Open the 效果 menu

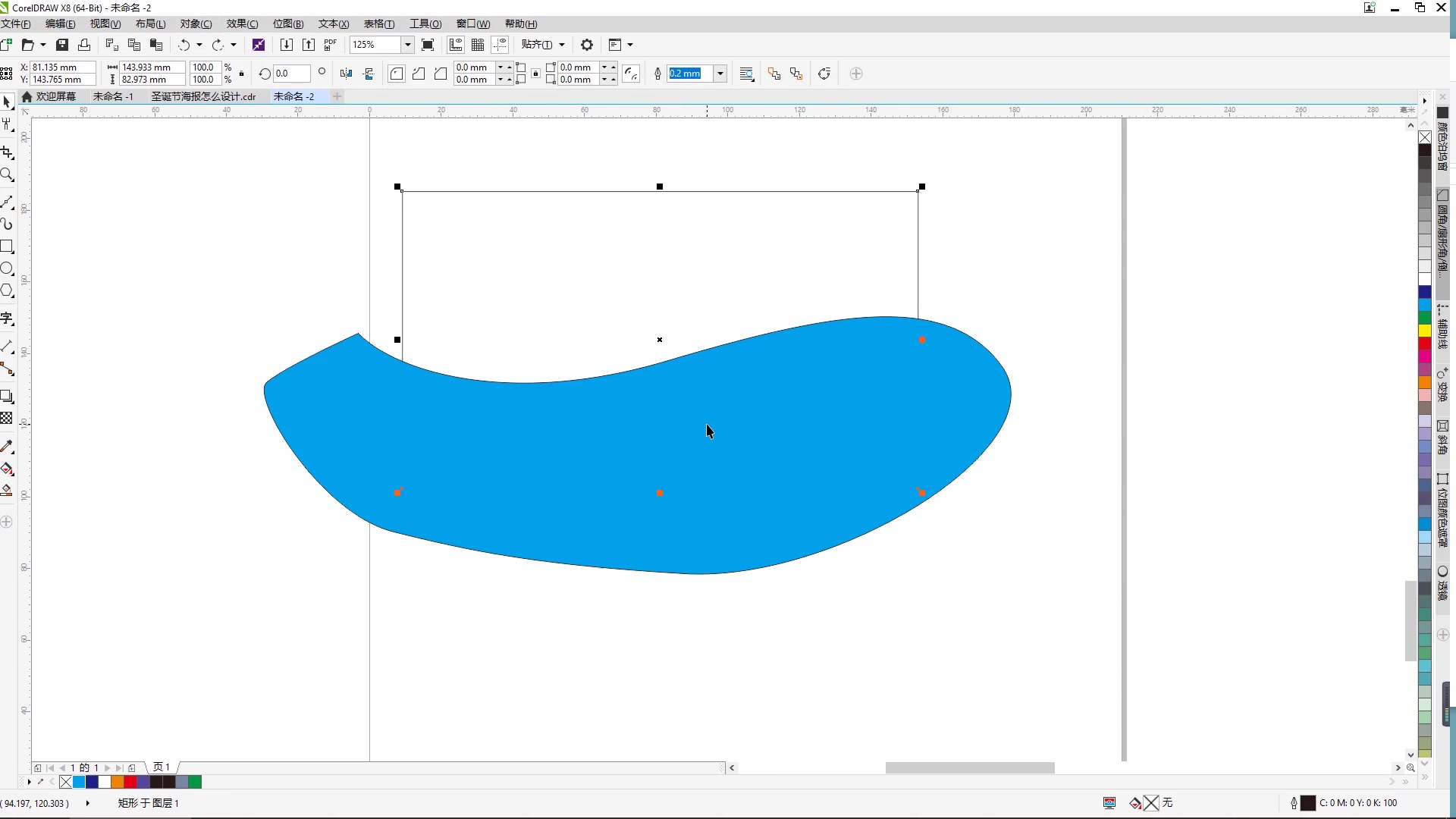[x=242, y=24]
